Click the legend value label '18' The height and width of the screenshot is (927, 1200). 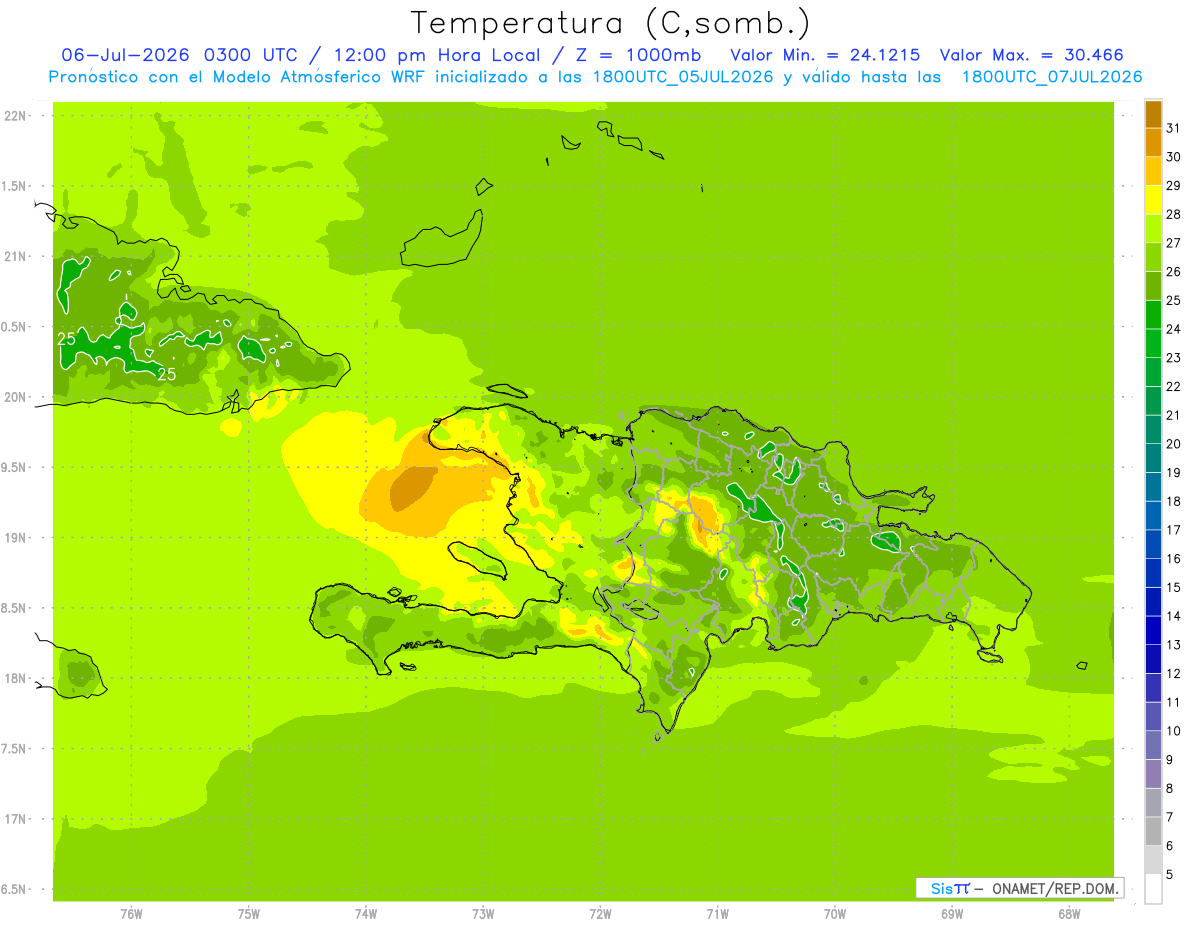1173,502
